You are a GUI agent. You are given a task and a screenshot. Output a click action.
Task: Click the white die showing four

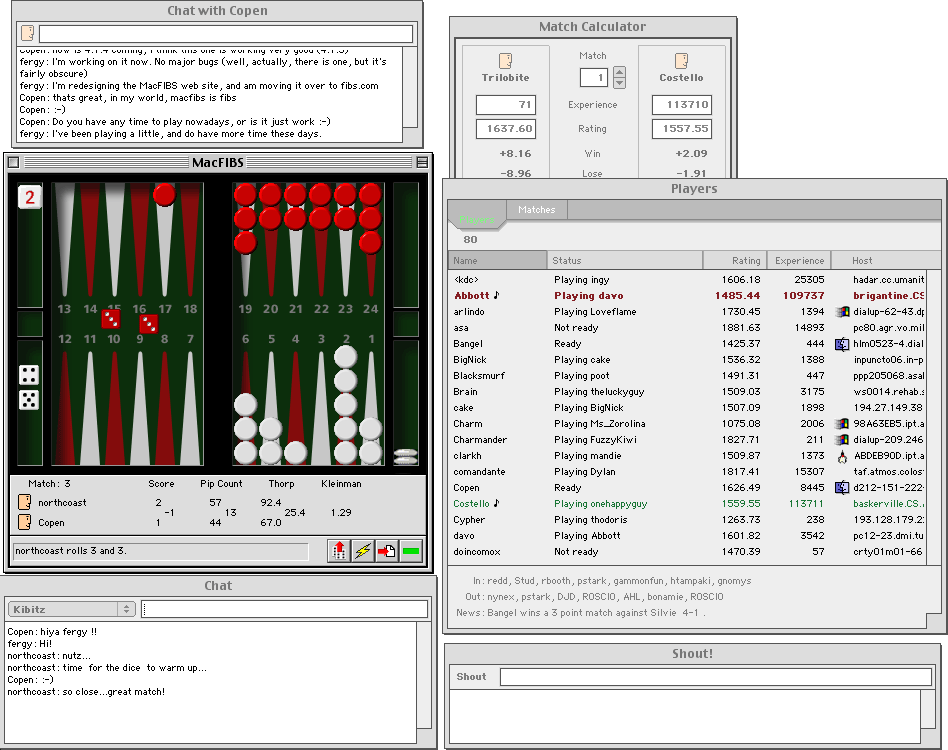28,375
